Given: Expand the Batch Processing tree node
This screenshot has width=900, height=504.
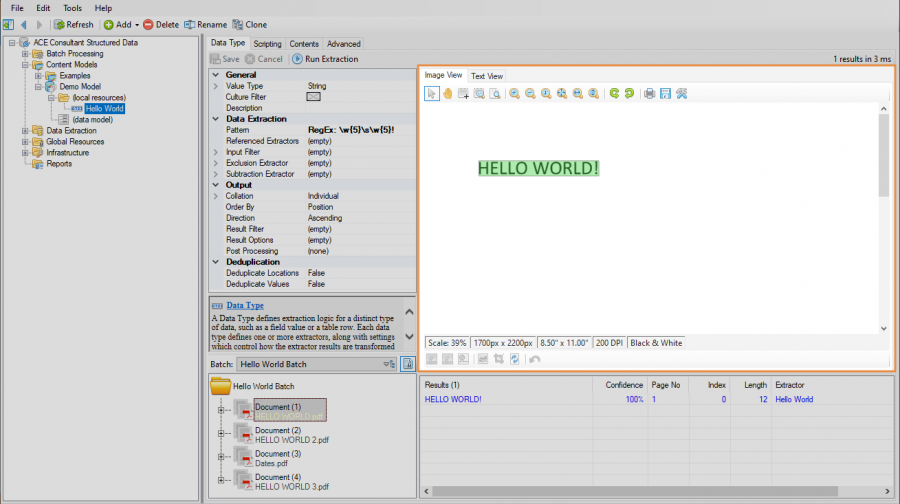Looking at the screenshot, I should tap(25, 54).
